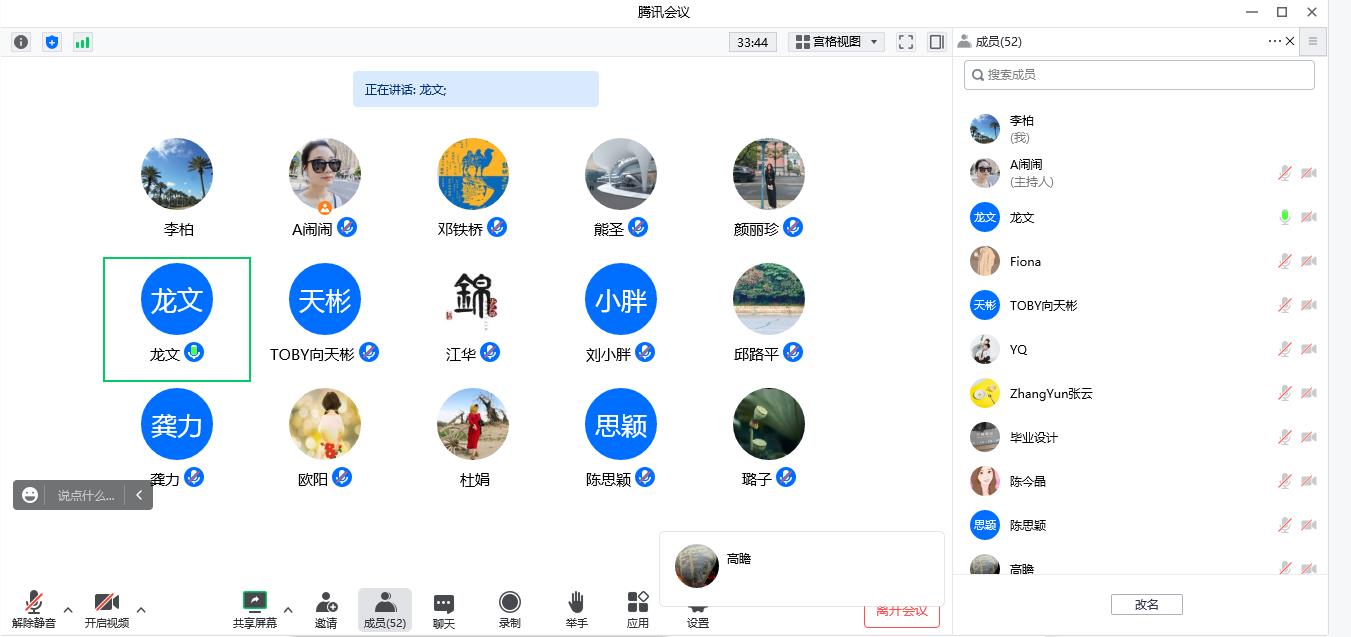
Task: Open the members panel more options menu
Action: [1273, 41]
